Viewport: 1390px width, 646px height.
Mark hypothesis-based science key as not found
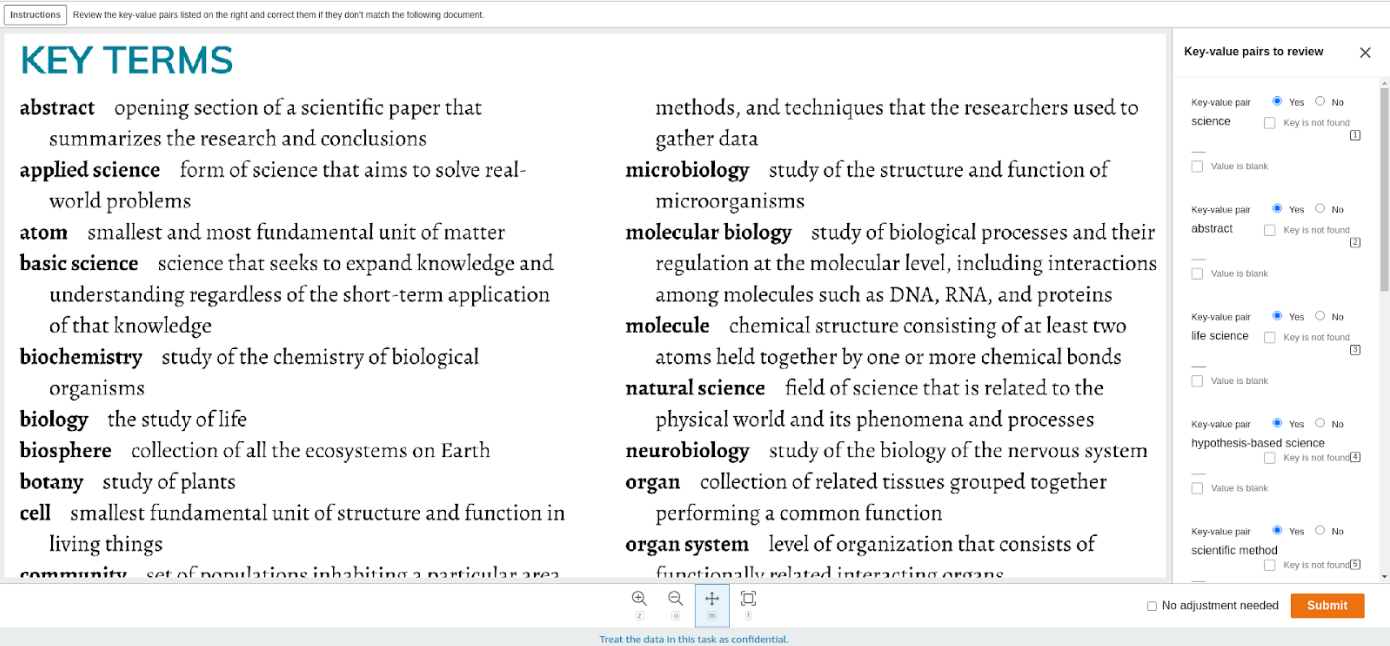click(1270, 458)
